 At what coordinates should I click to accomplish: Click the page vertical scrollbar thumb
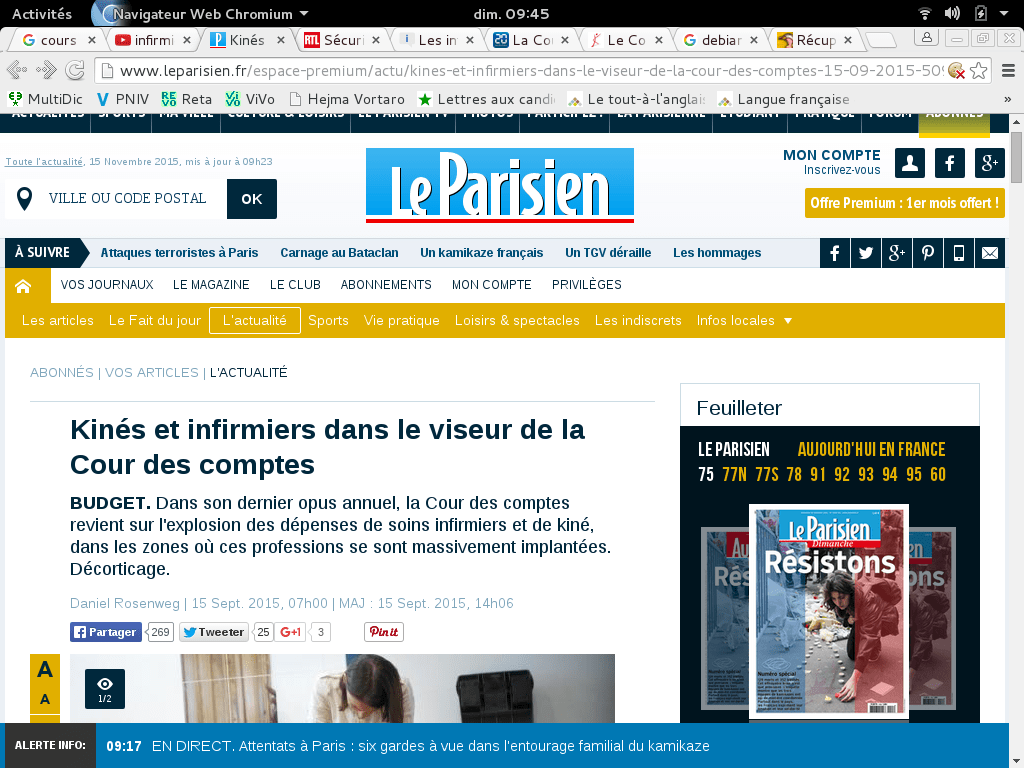1017,157
